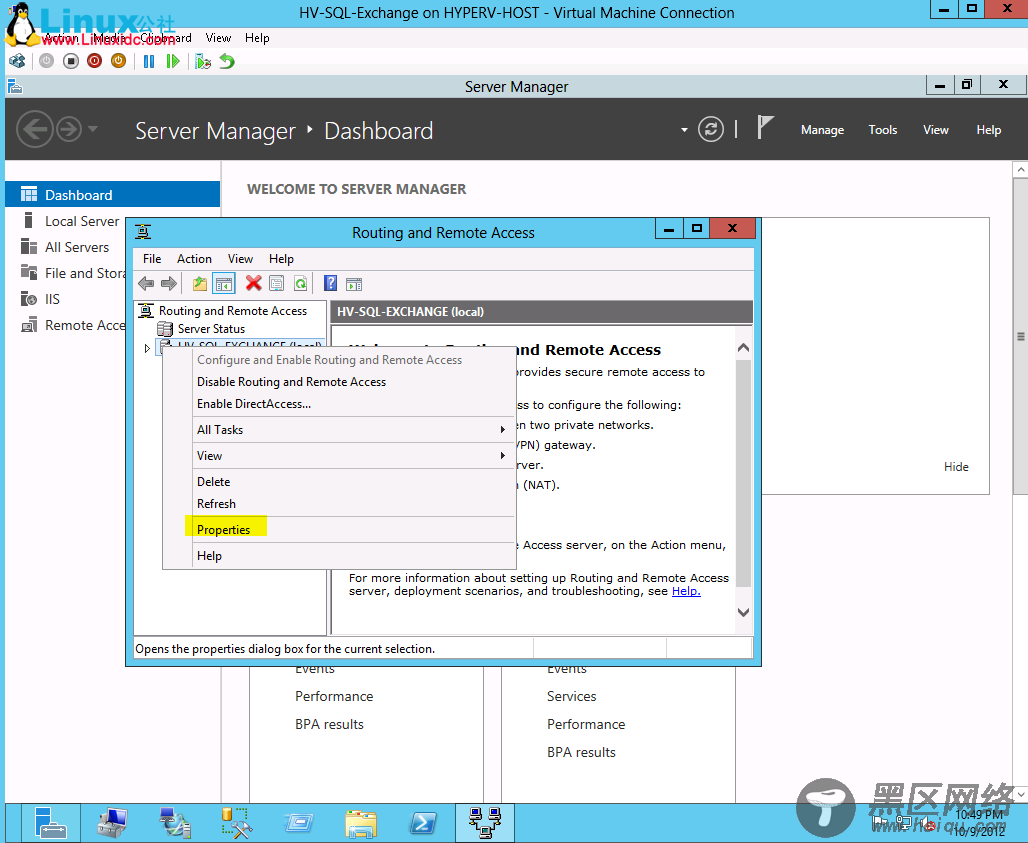Click the orange Save VM state icon
This screenshot has width=1028, height=843.
coord(118,62)
